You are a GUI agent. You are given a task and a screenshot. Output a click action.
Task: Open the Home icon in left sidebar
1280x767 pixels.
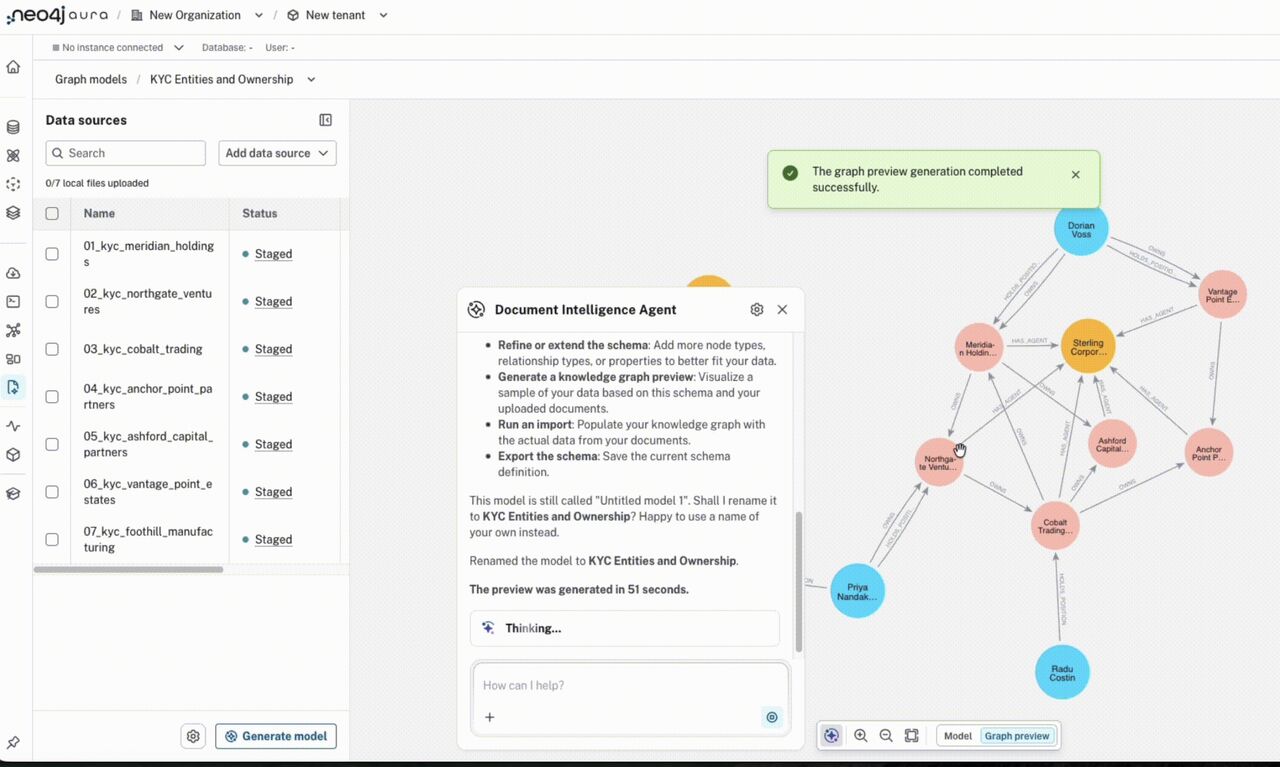13,67
